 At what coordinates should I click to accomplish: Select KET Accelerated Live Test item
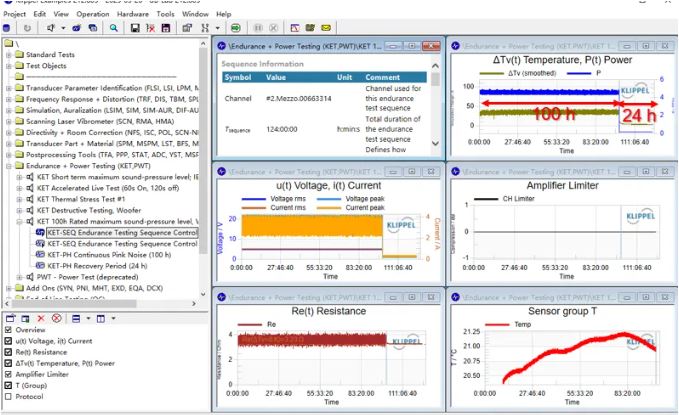point(108,188)
